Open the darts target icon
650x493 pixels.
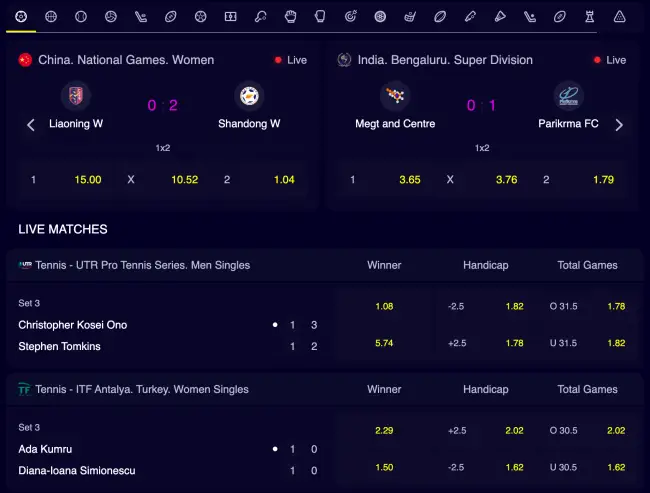tap(350, 17)
